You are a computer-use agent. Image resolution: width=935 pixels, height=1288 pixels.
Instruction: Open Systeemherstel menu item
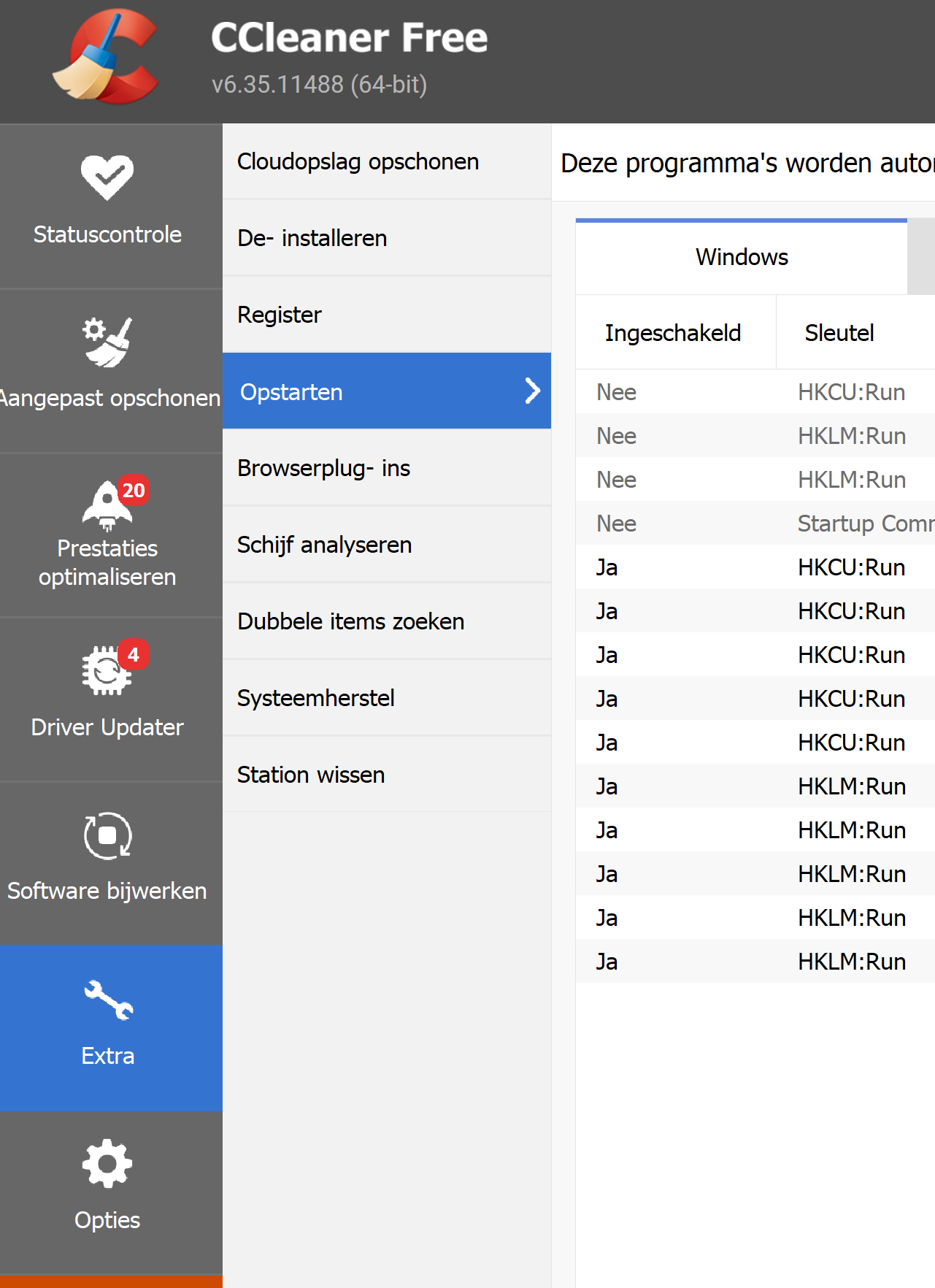click(387, 698)
